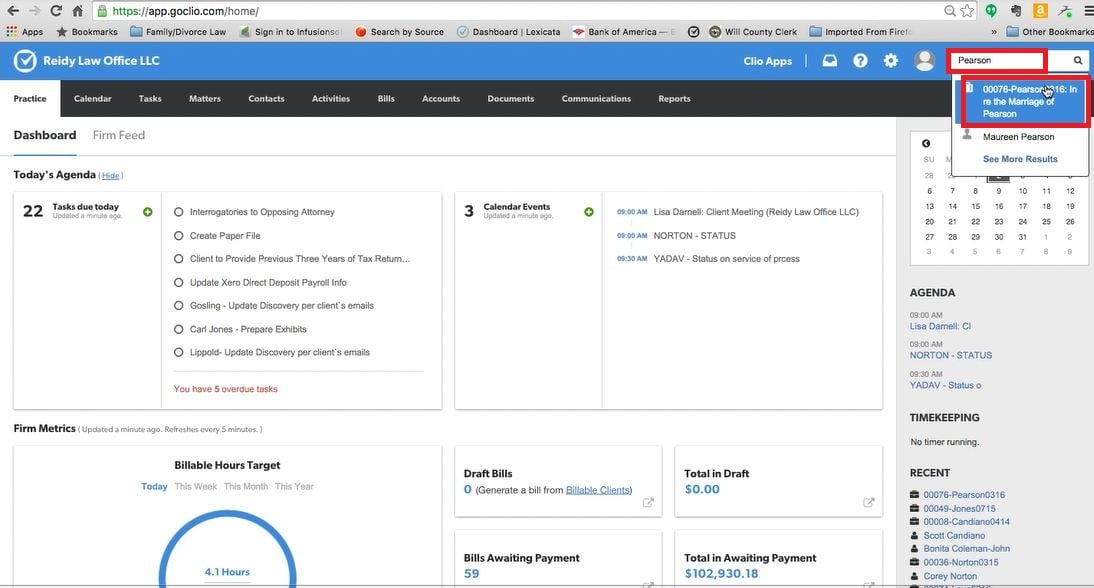Add calendar event with green plus icon
This screenshot has height=588, width=1094.
coord(588,212)
